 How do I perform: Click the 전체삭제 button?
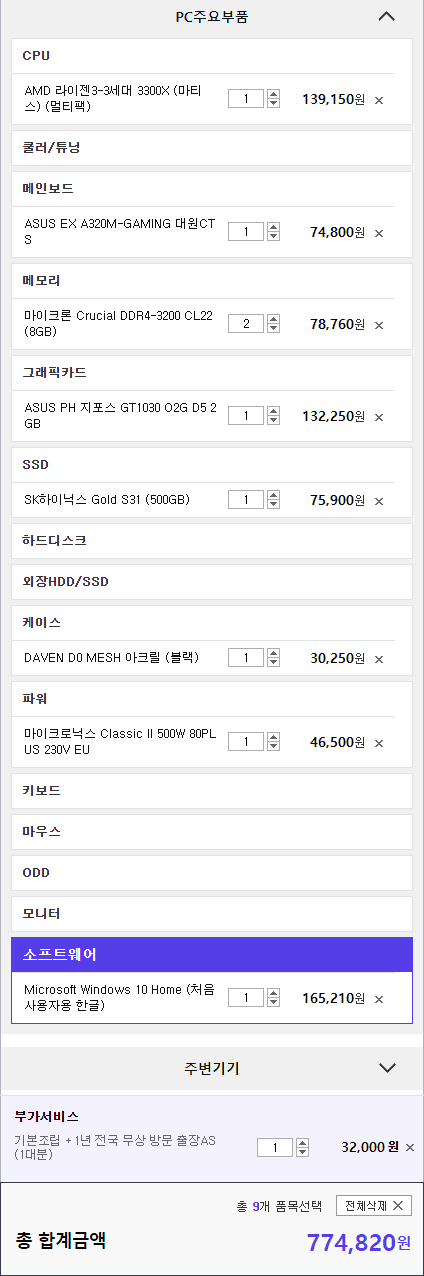pos(373,1206)
